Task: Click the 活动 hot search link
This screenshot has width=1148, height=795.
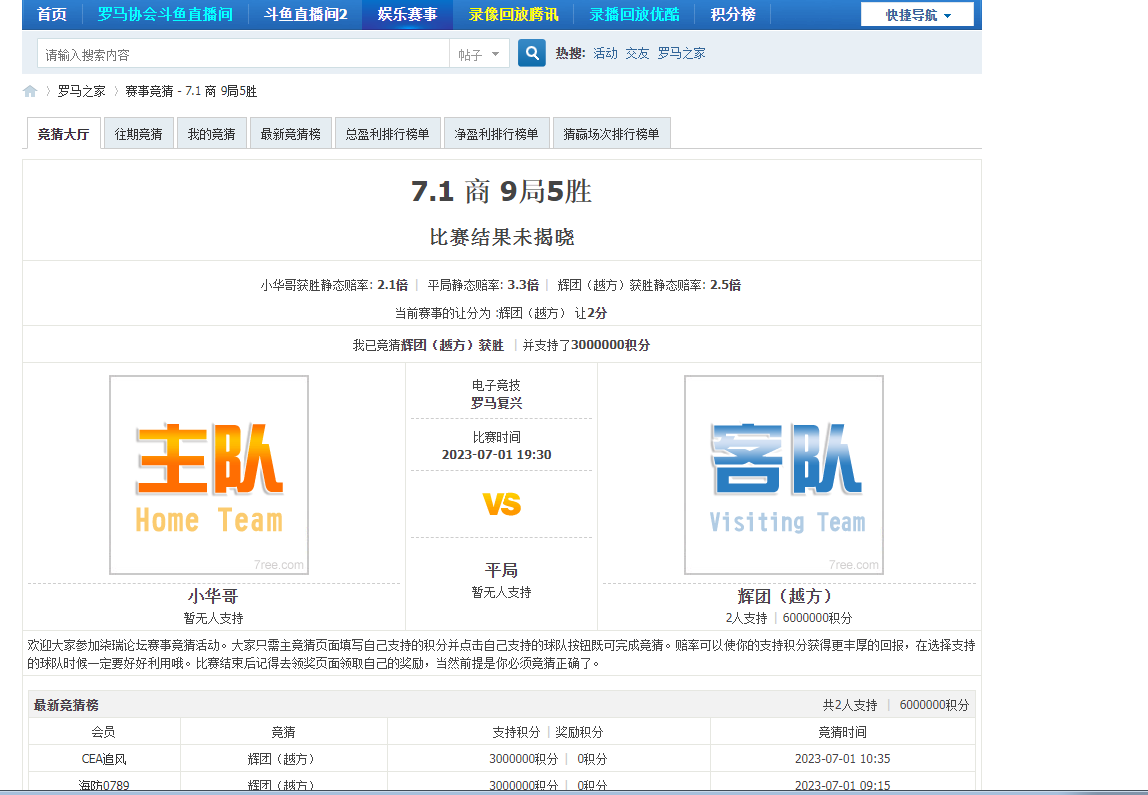Action: tap(605, 53)
